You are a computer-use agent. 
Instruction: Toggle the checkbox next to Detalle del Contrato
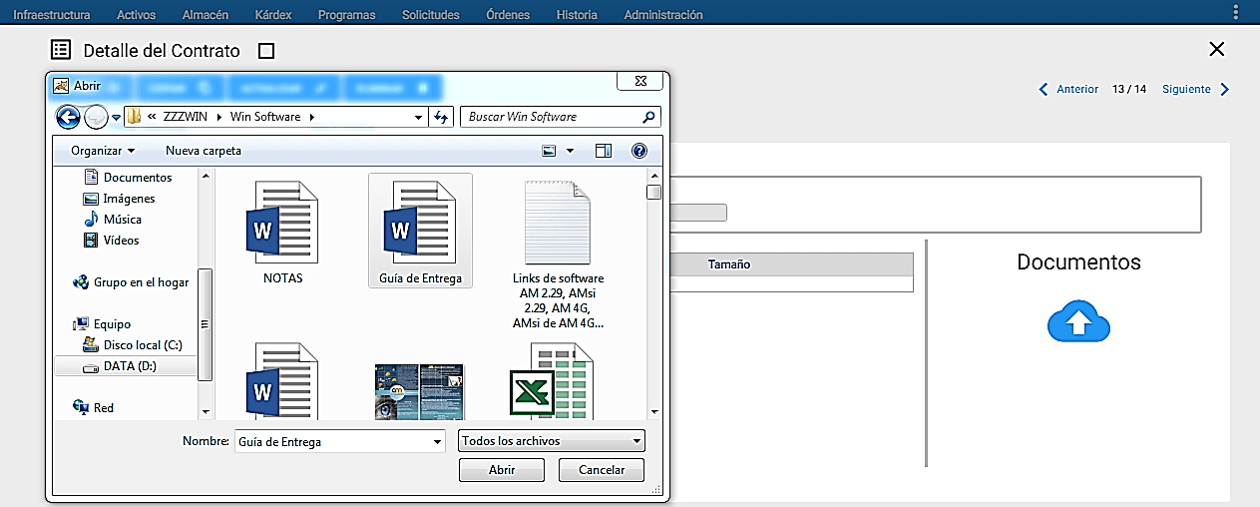click(266, 51)
